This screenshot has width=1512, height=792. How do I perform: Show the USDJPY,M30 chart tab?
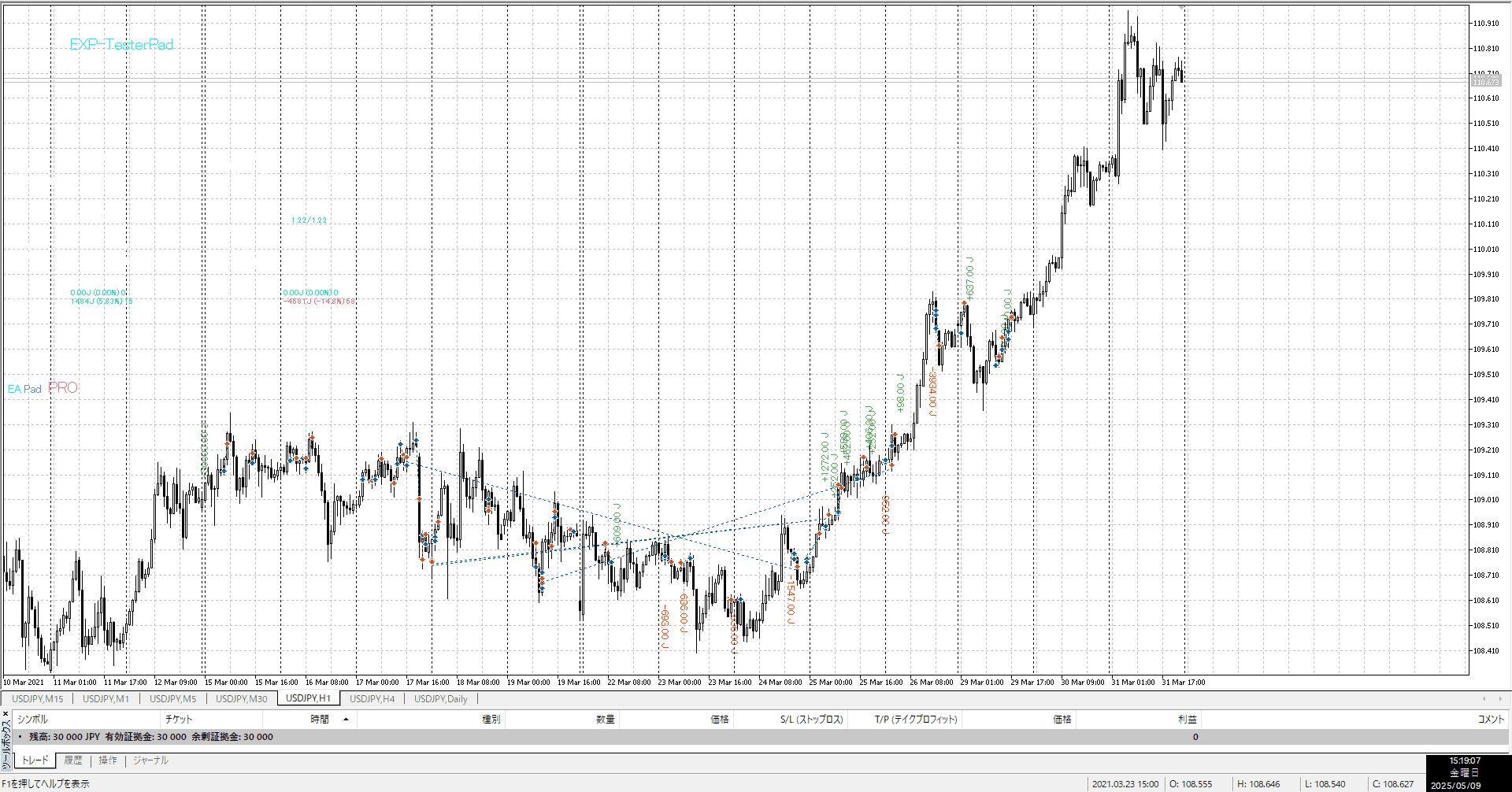pos(241,698)
